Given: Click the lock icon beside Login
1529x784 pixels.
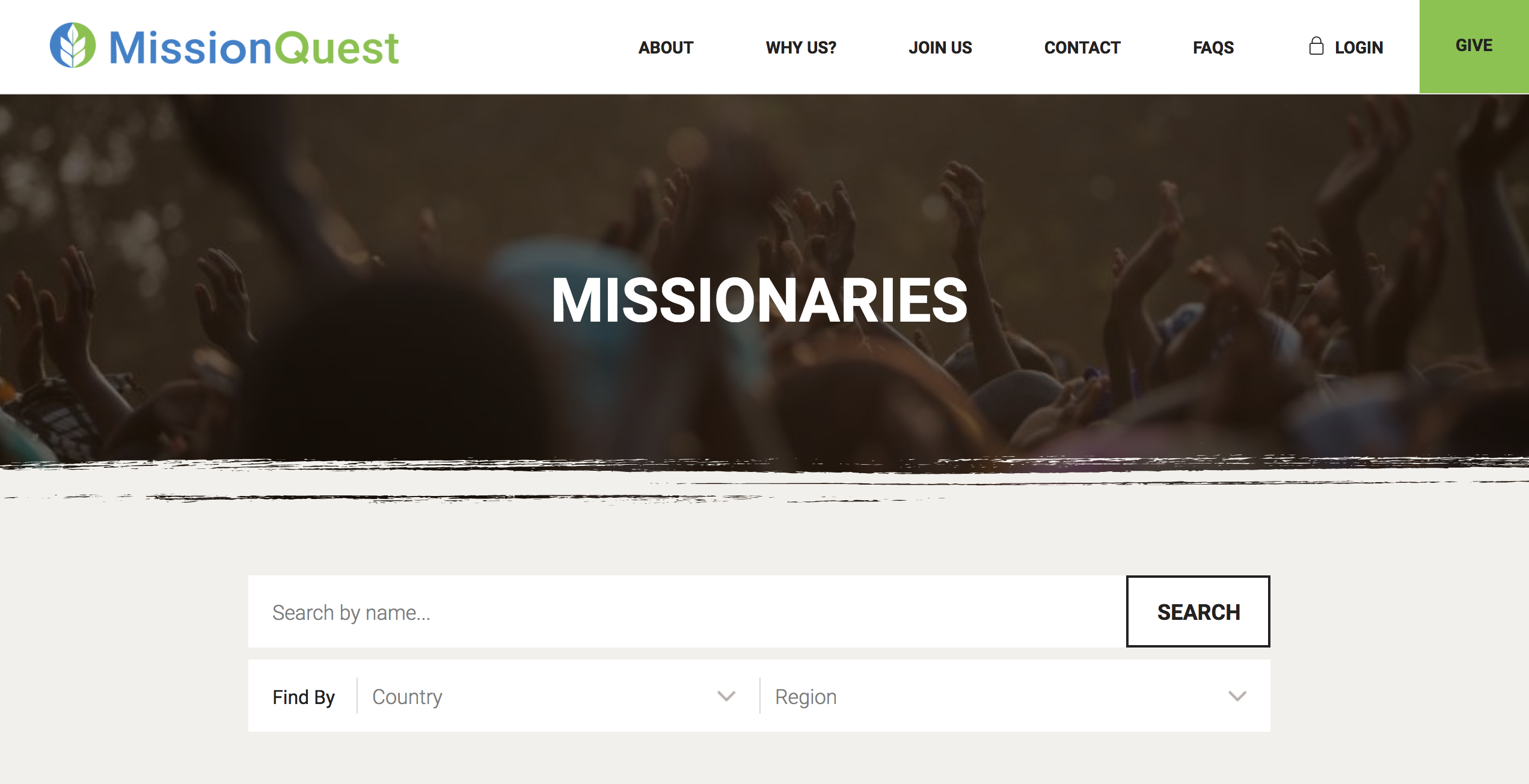Looking at the screenshot, I should (x=1316, y=46).
